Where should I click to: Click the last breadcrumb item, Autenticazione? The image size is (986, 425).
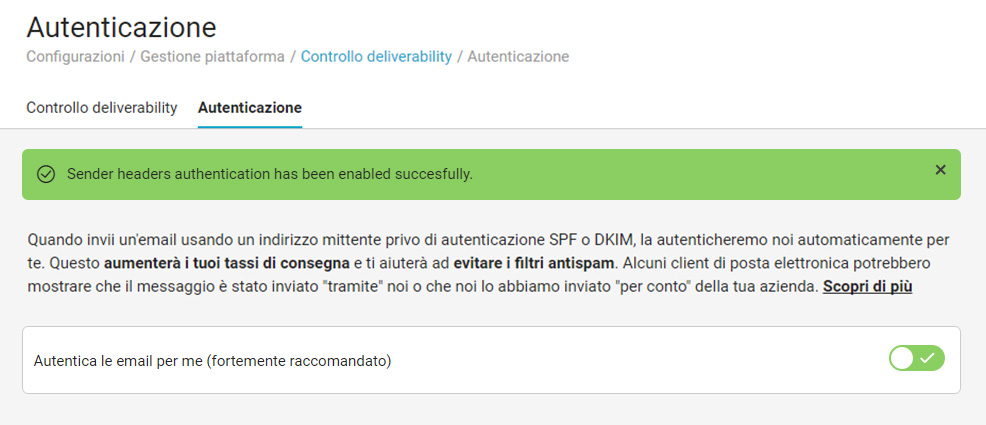(518, 57)
